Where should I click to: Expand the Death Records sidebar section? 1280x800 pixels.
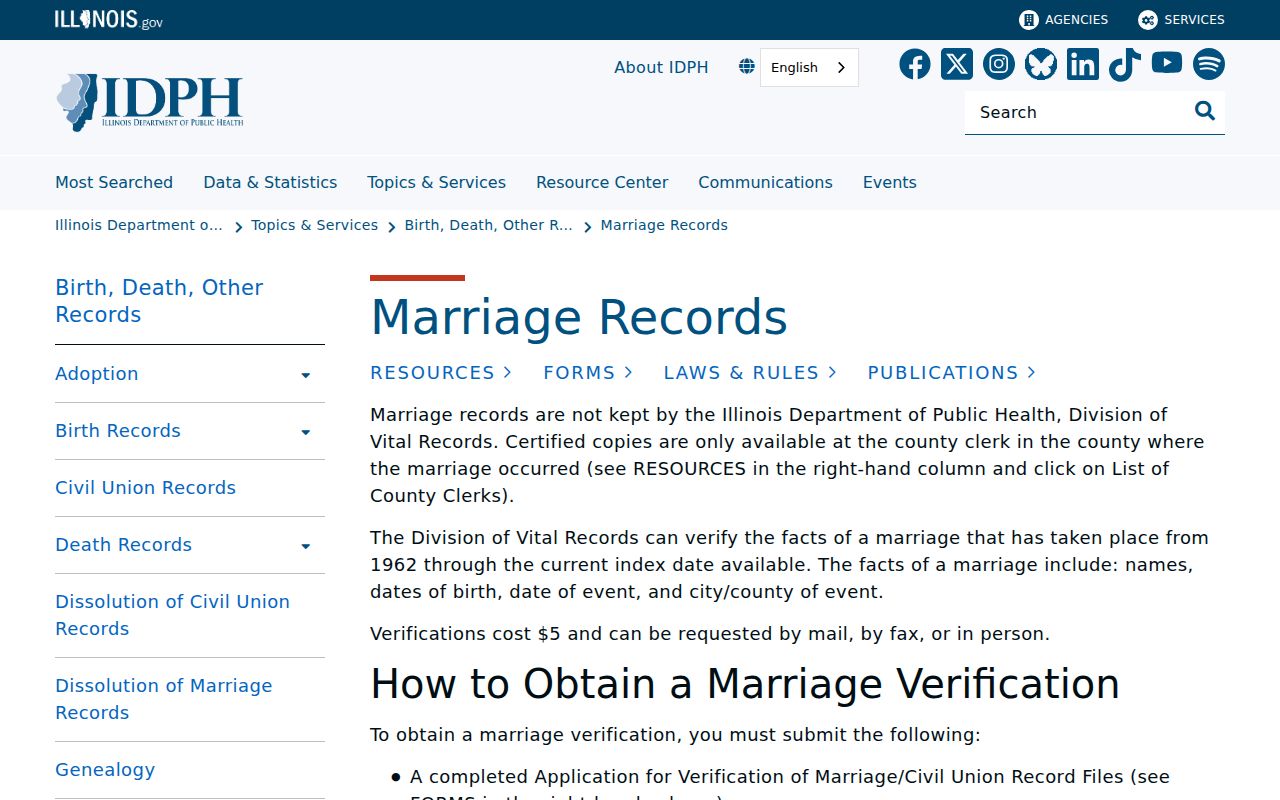[306, 546]
